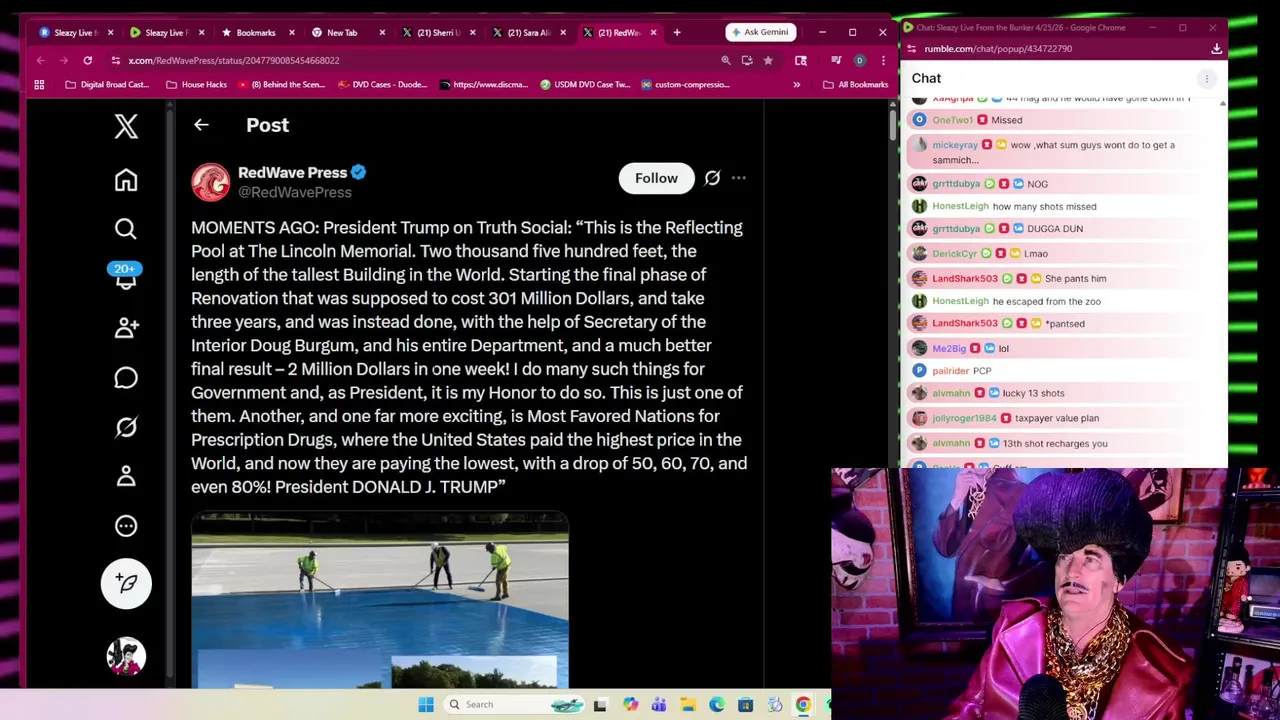Click Chrome's back navigation arrow

point(40,60)
